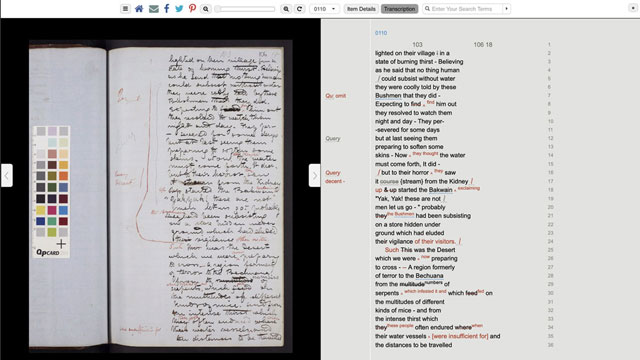Expand the search options arrow
Image resolution: width=640 pixels, height=360 pixels.
pos(507,9)
